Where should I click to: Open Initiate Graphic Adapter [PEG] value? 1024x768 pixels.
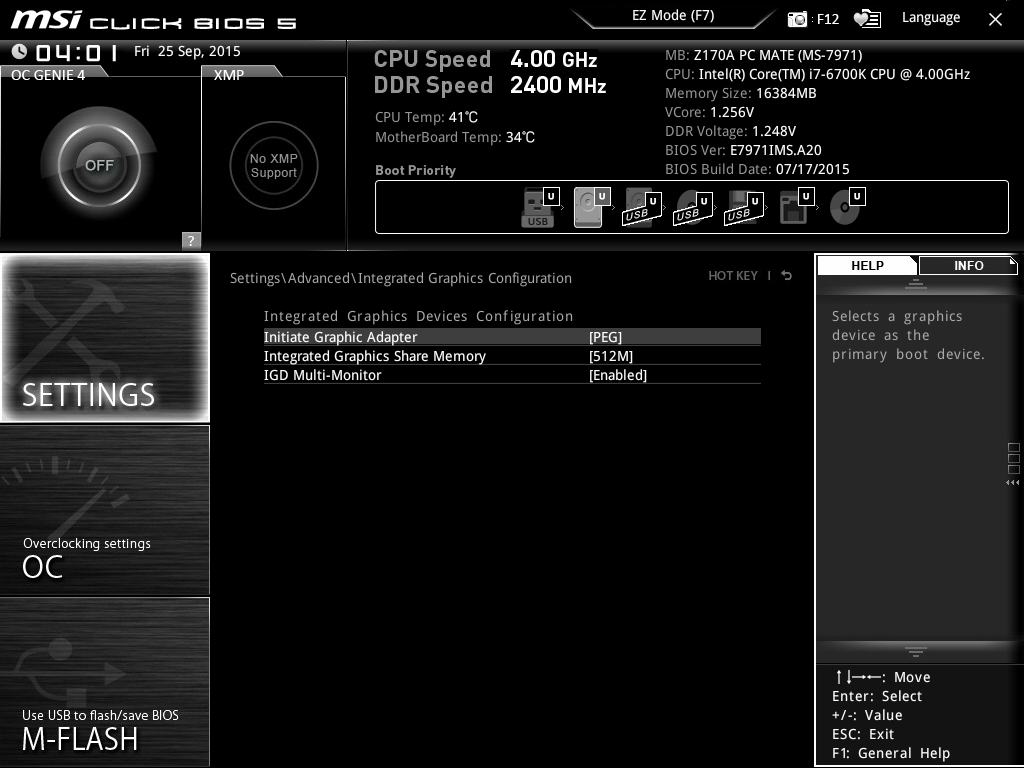pyautogui.click(x=605, y=337)
